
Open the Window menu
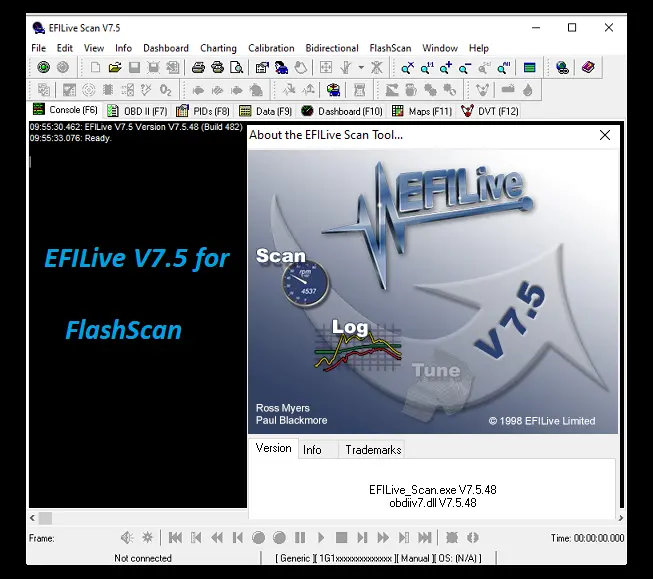440,48
